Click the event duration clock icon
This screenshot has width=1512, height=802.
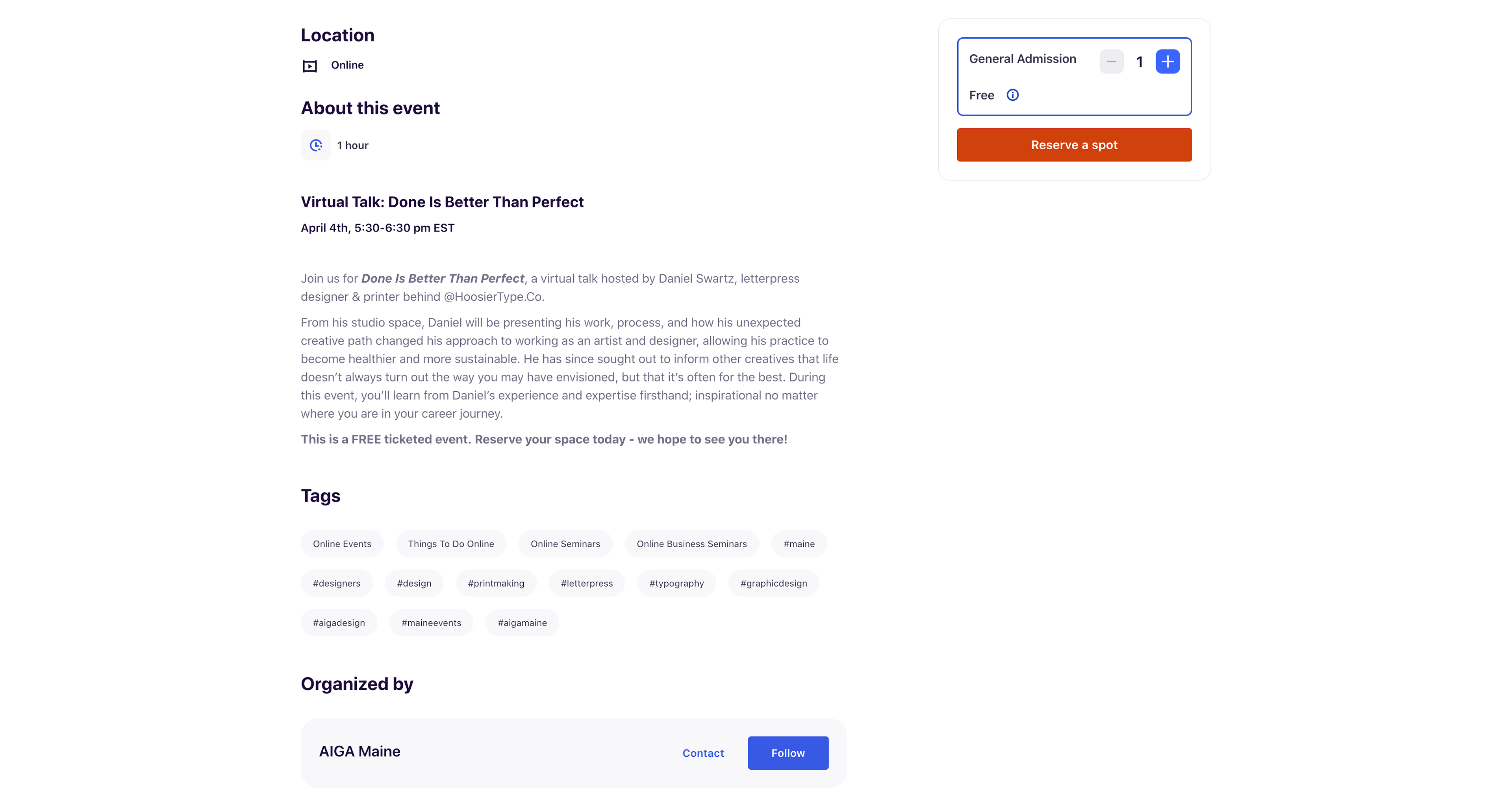point(316,145)
